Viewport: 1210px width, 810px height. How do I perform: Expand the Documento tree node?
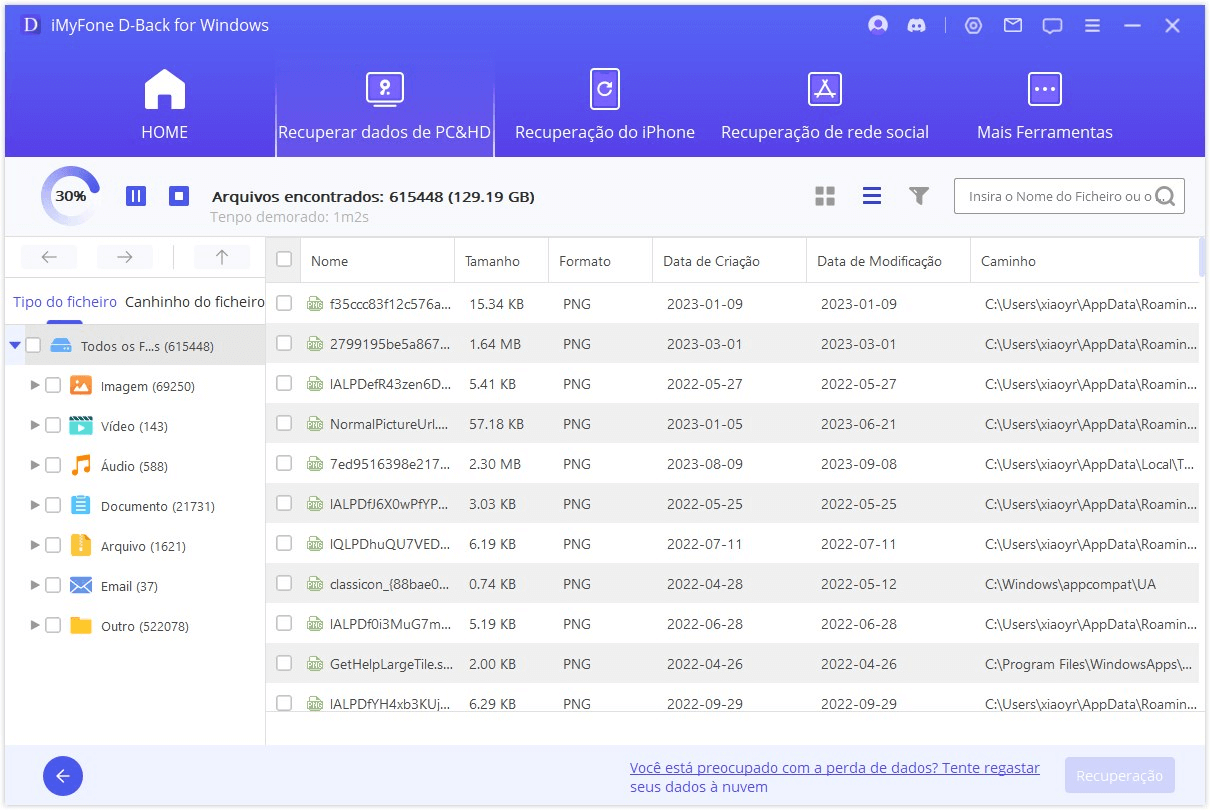click(x=35, y=505)
